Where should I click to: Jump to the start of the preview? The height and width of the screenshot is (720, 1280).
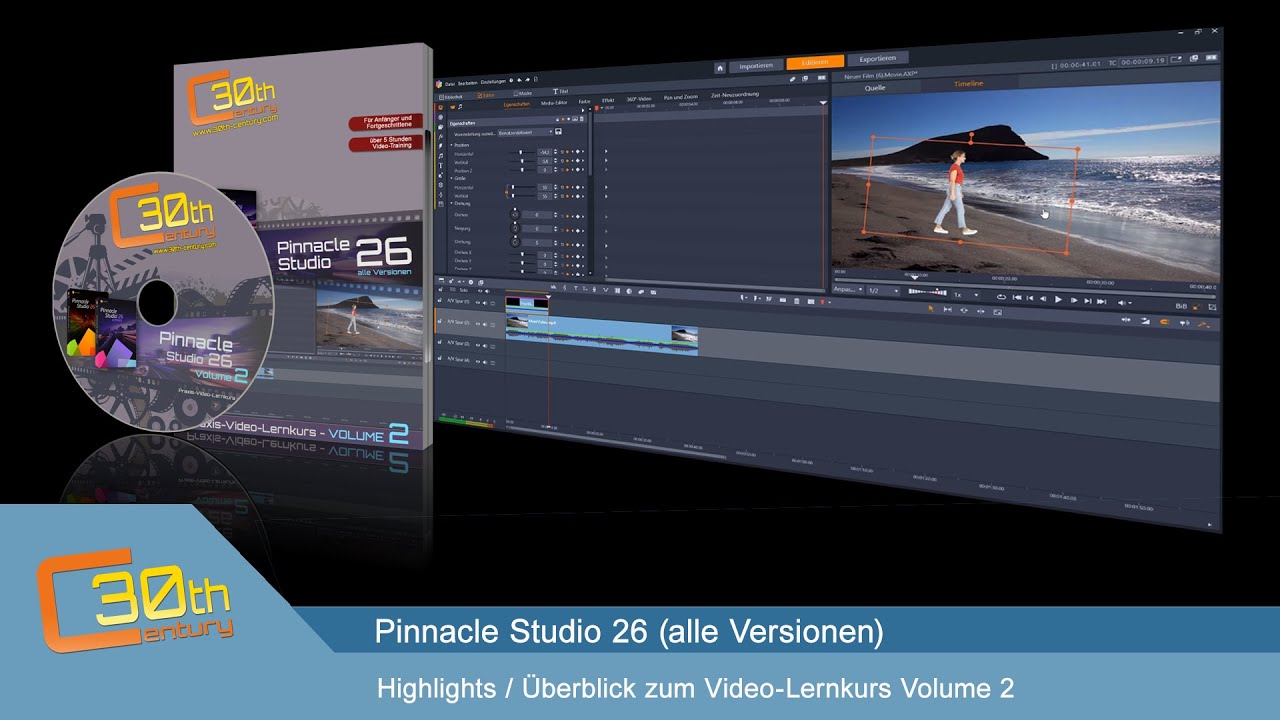(1017, 297)
